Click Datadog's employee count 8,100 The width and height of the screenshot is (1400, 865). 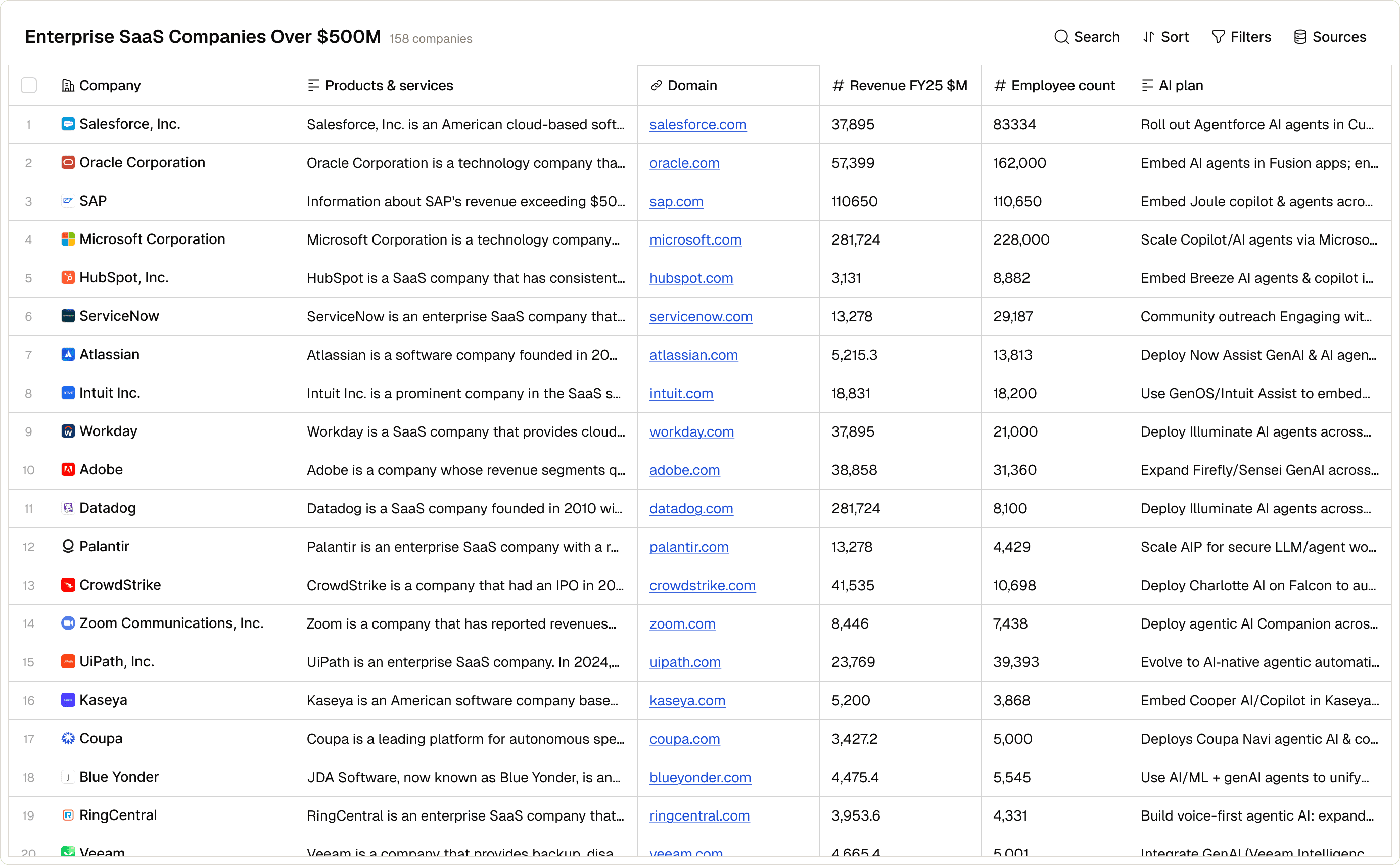[1010, 508]
